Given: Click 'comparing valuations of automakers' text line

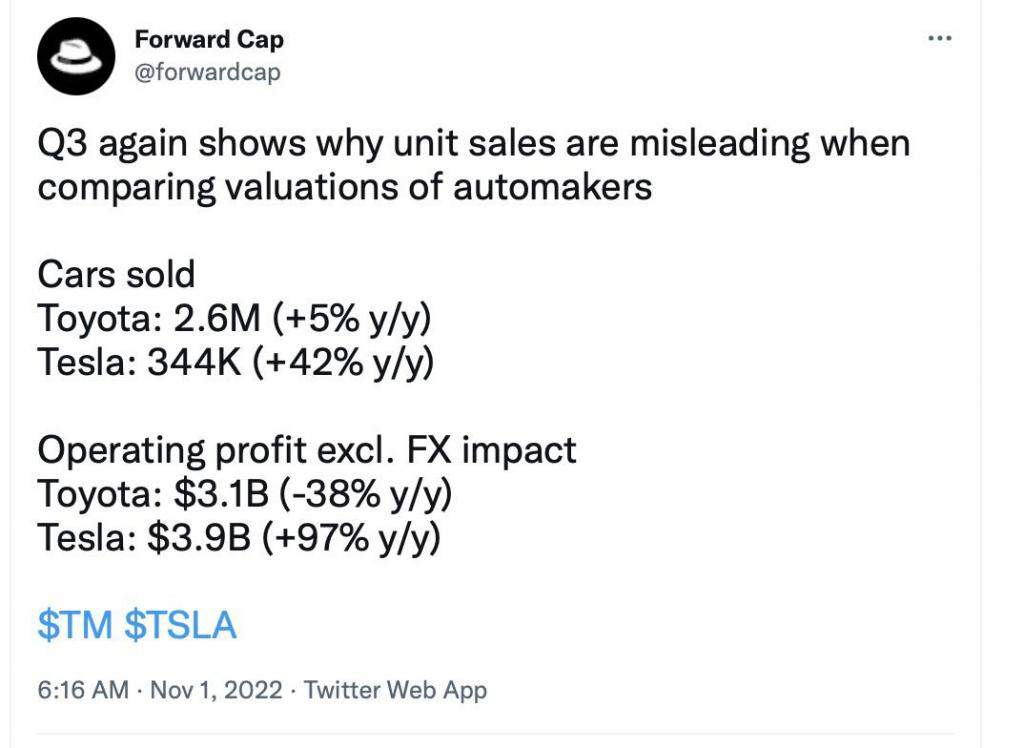Looking at the screenshot, I should [x=345, y=187].
